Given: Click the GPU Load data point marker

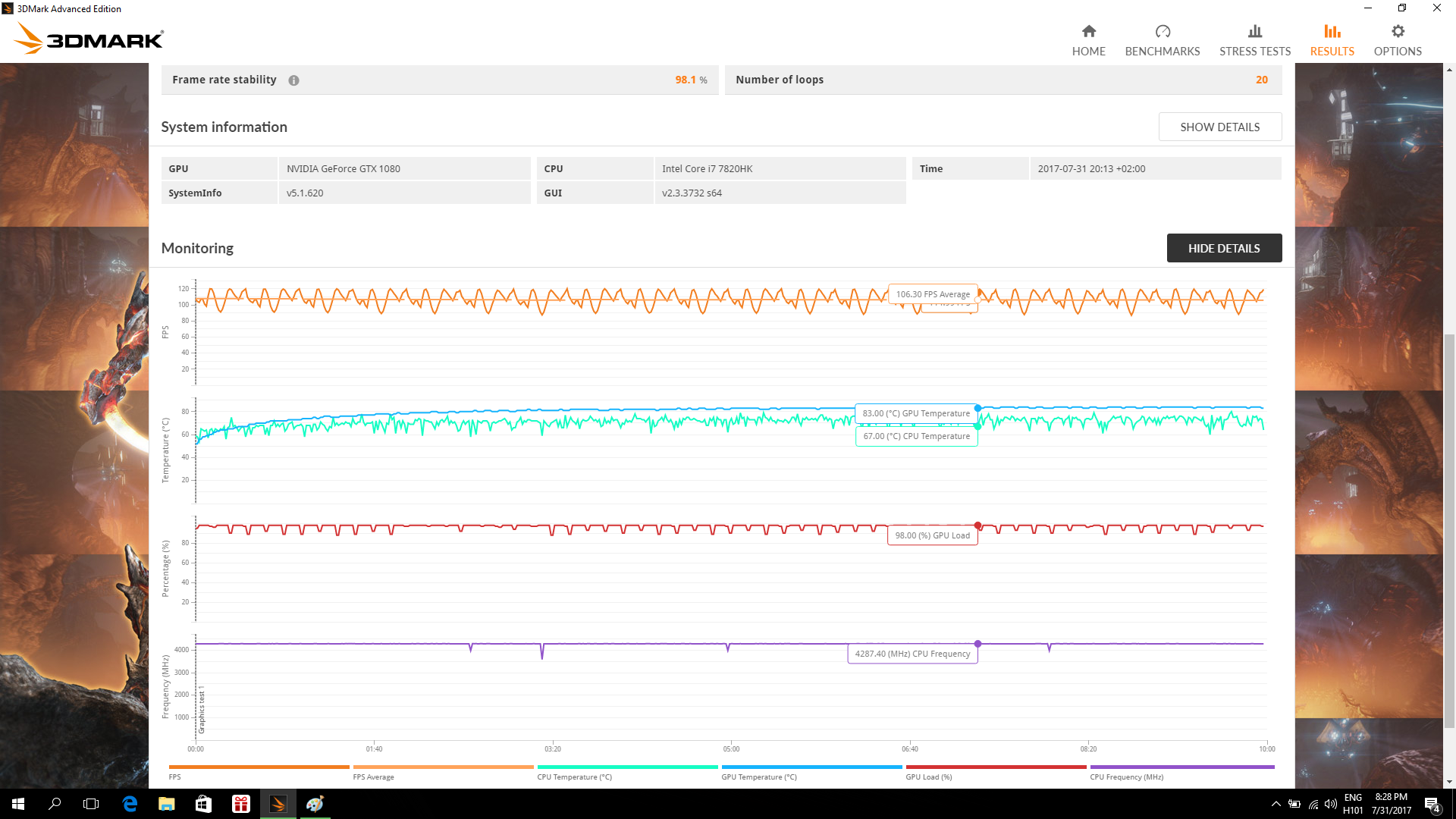Looking at the screenshot, I should 977,526.
